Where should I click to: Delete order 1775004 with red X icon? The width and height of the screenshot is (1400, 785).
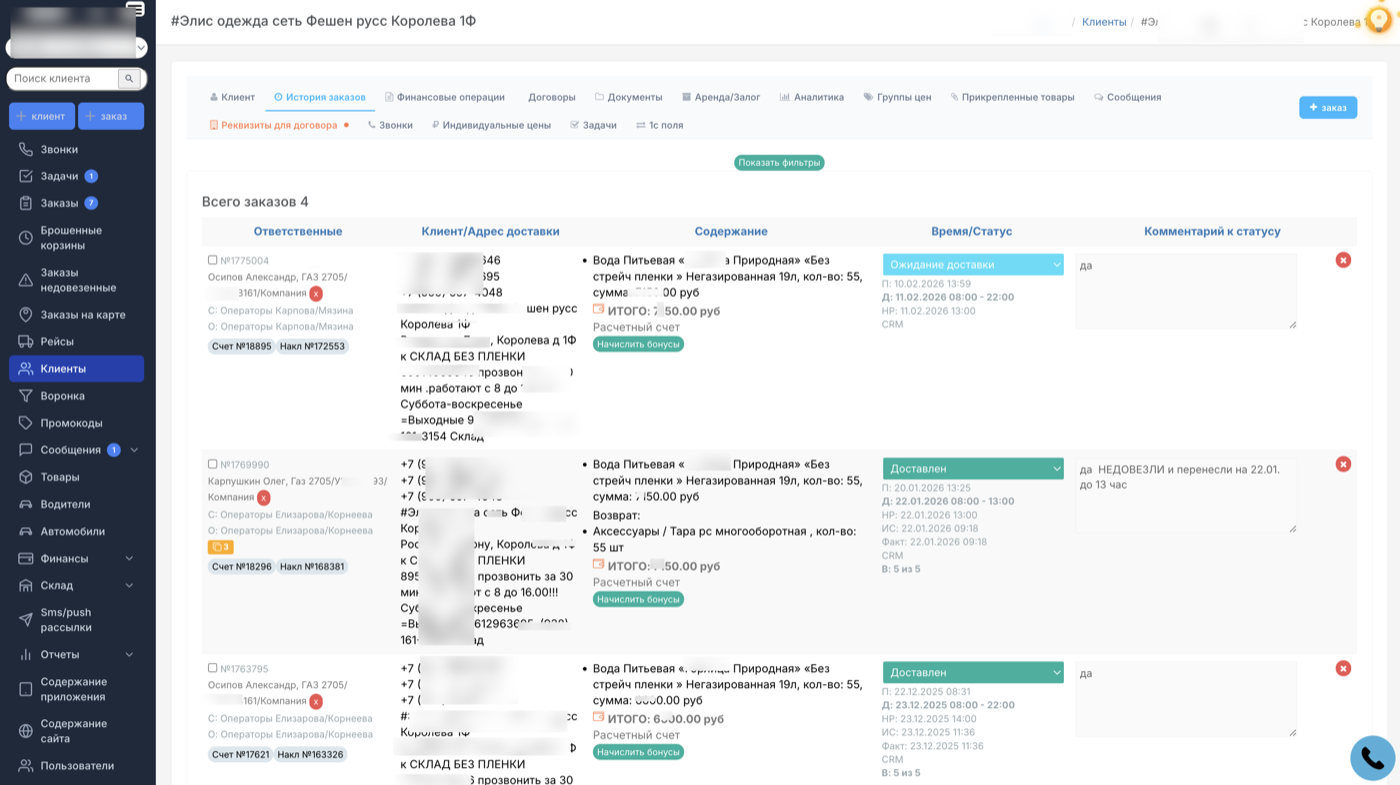point(1343,260)
